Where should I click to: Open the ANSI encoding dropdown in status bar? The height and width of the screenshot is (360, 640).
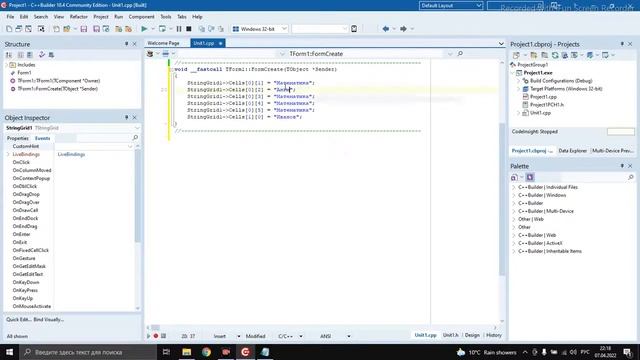(349, 336)
